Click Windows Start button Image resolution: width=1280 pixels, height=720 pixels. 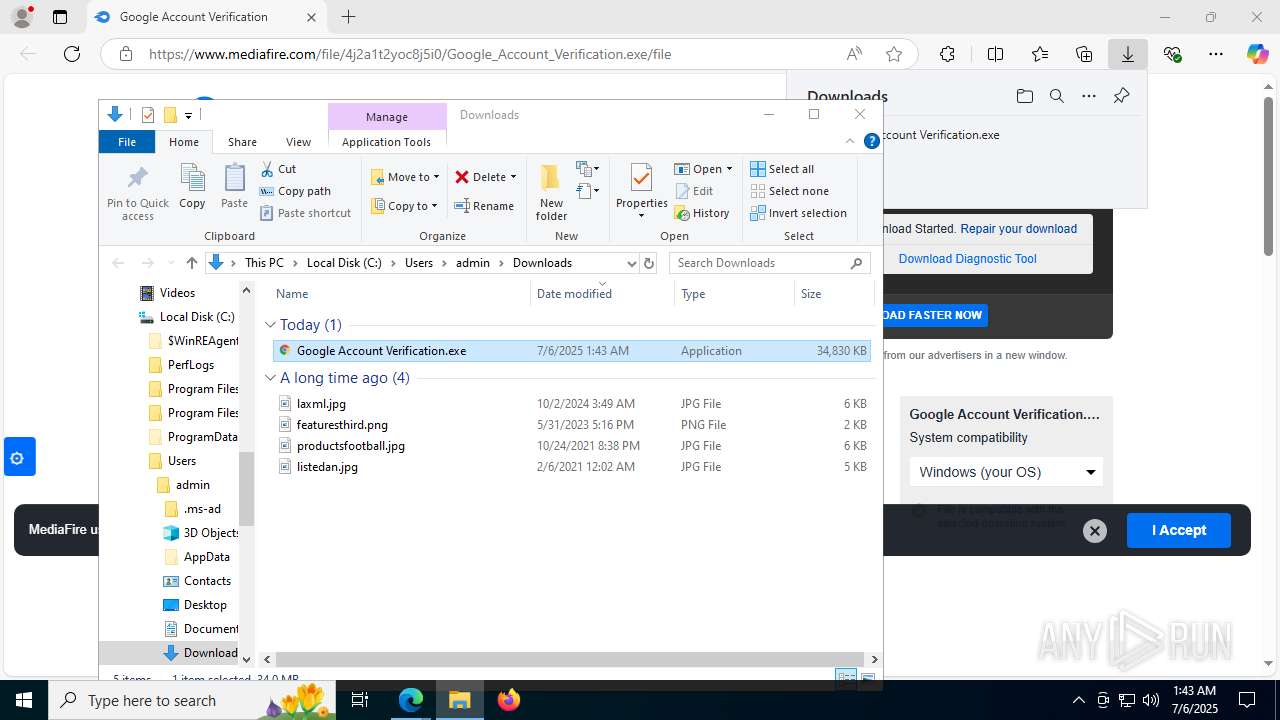point(24,700)
